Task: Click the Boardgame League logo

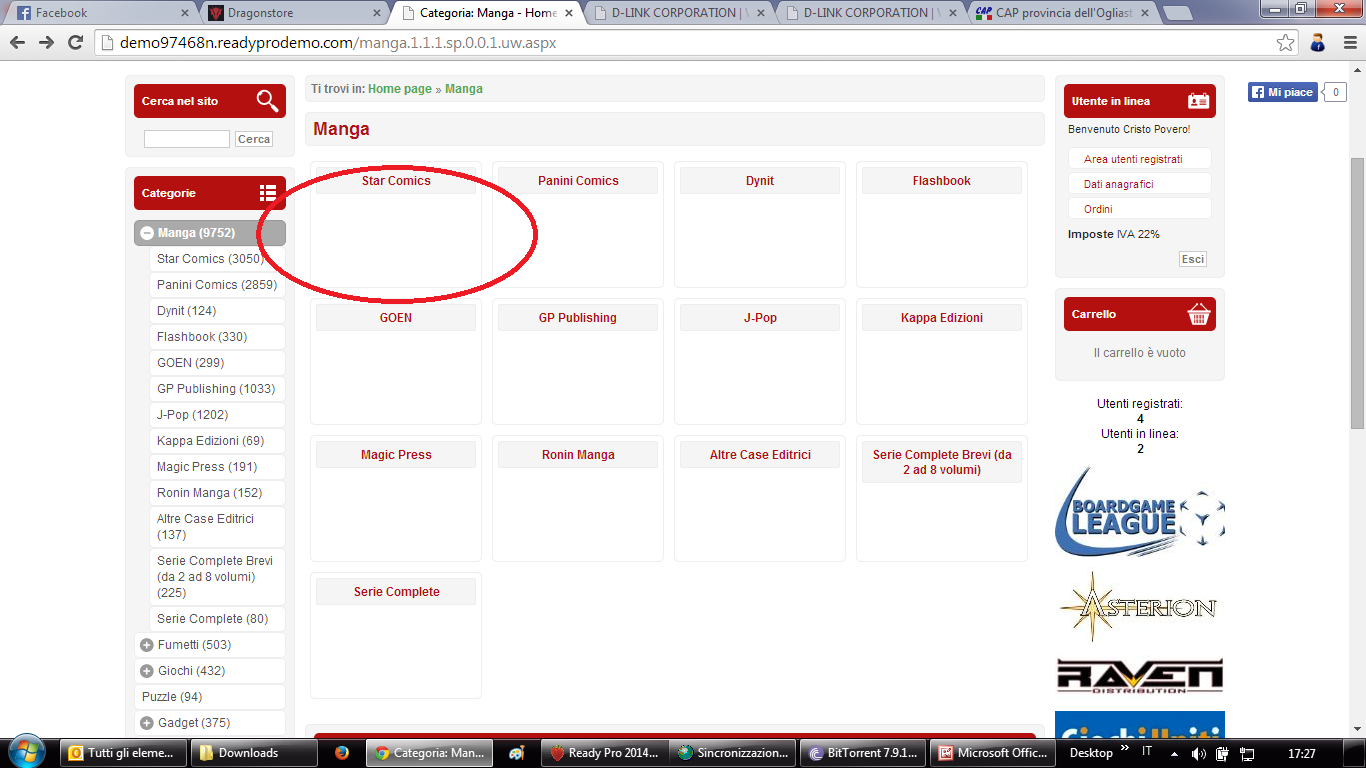Action: click(1139, 513)
